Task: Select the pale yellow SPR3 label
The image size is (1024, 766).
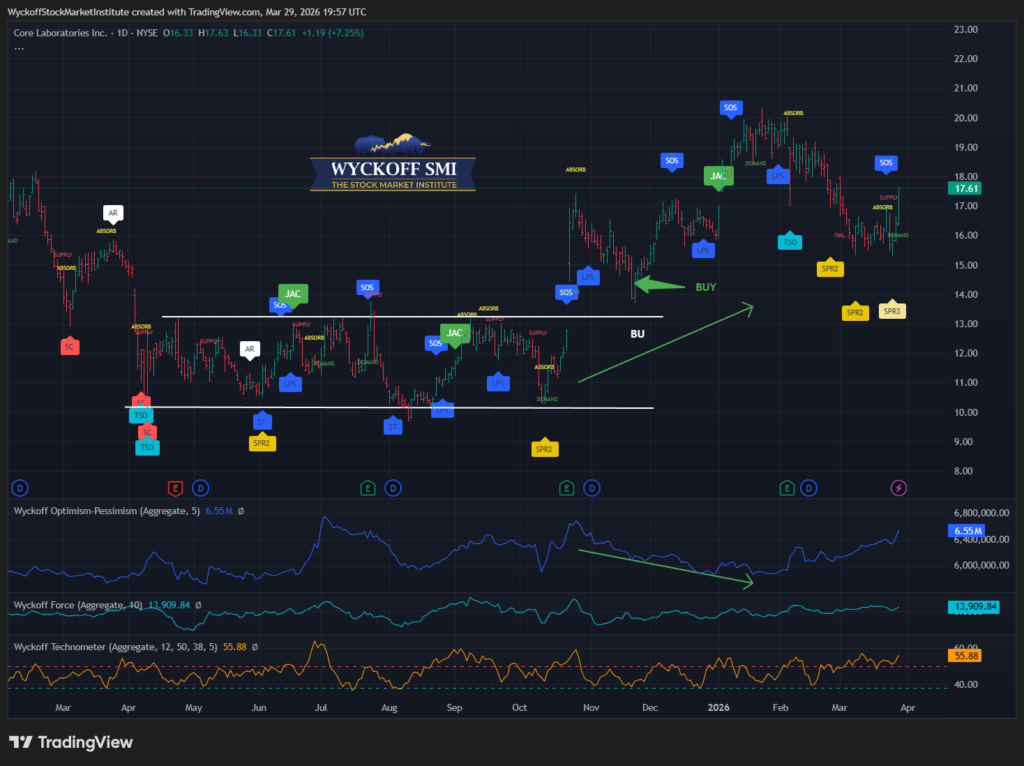Action: coord(891,311)
